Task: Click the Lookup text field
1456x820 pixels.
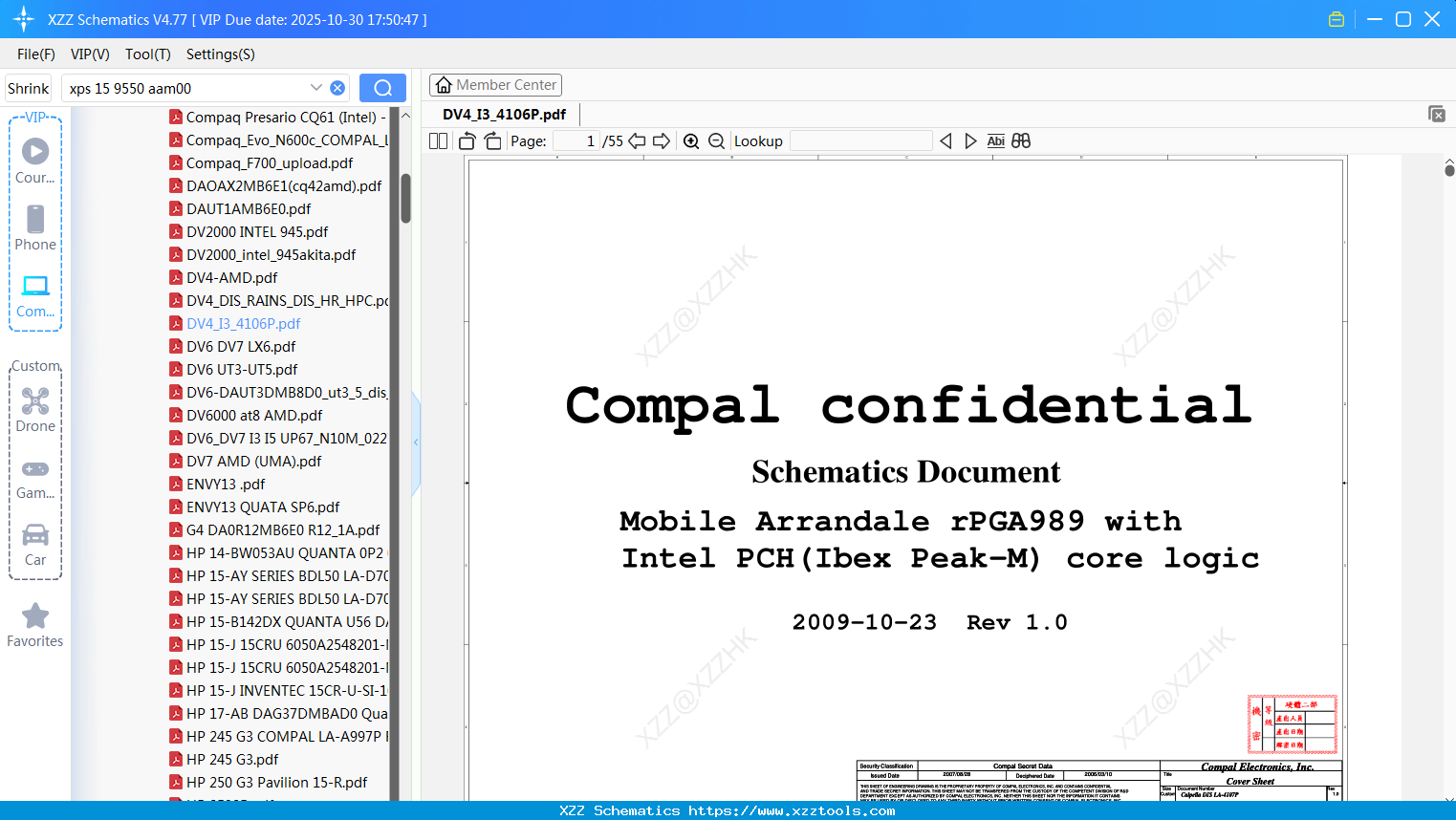Action: (861, 140)
